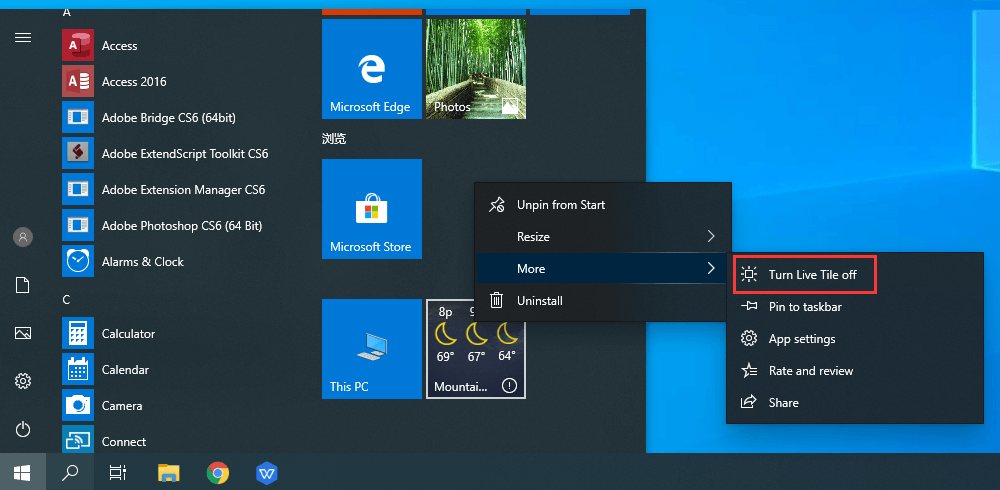
Task: Open App settings from submenu
Action: click(855, 339)
